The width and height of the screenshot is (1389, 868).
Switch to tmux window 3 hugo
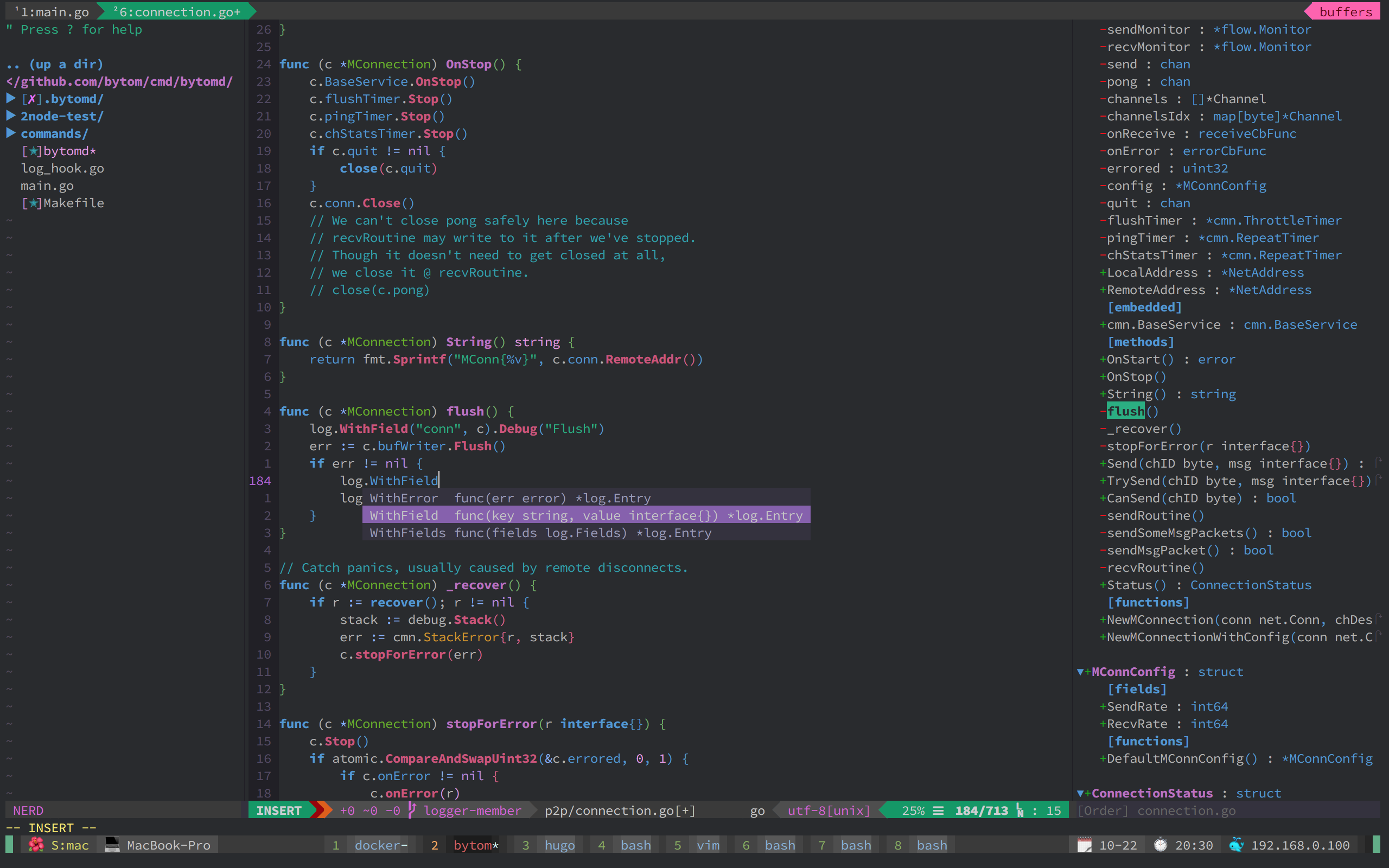(549, 845)
